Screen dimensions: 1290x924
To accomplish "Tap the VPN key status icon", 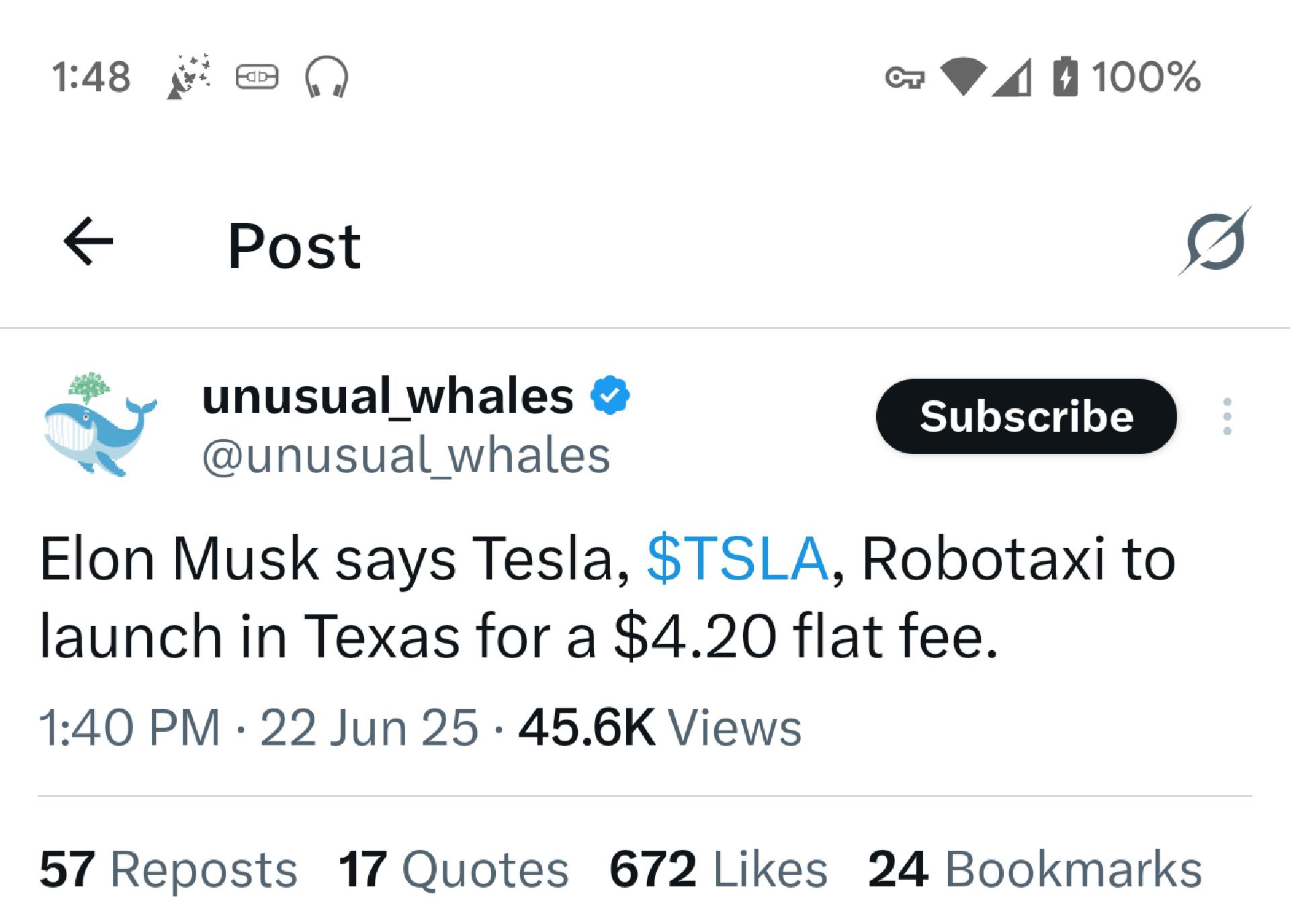I will (904, 78).
